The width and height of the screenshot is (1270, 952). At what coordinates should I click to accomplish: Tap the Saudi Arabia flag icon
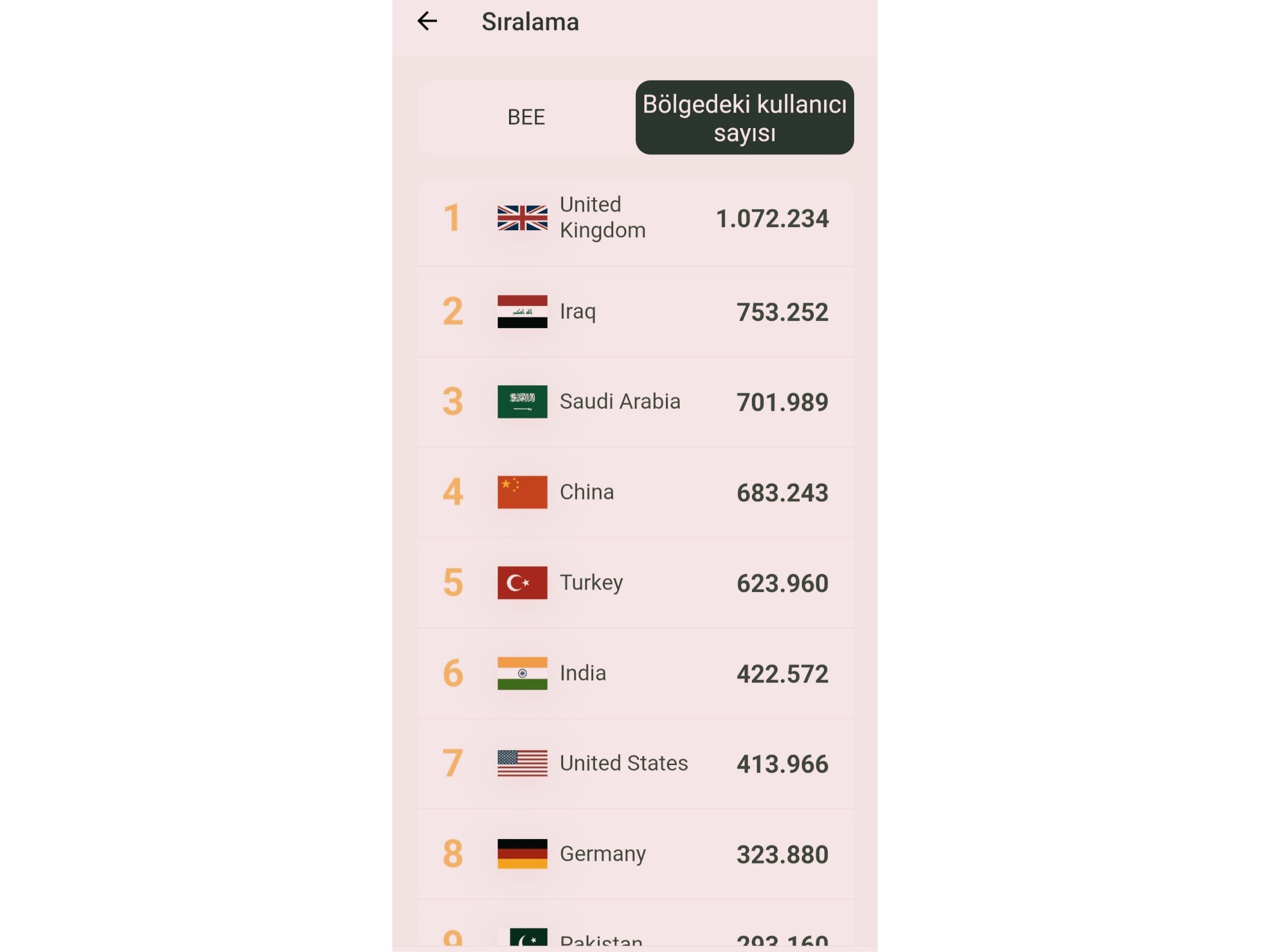click(522, 401)
